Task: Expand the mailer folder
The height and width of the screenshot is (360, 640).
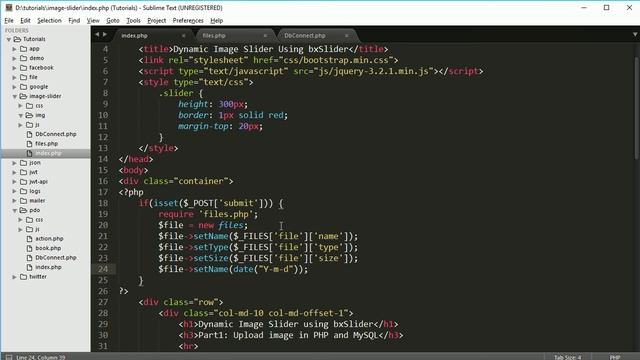Action: (x=15, y=201)
